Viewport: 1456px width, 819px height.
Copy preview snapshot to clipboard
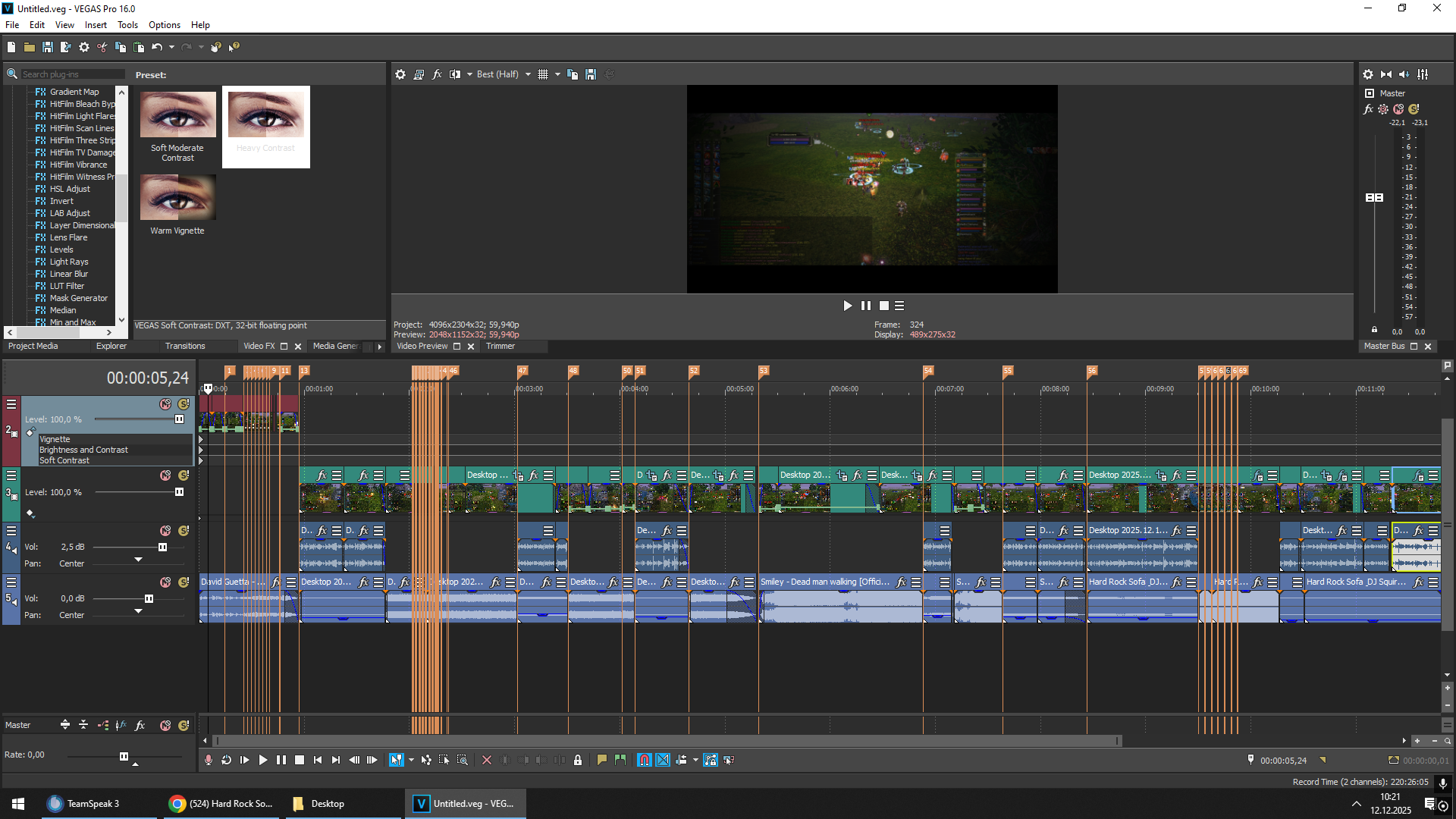(573, 74)
